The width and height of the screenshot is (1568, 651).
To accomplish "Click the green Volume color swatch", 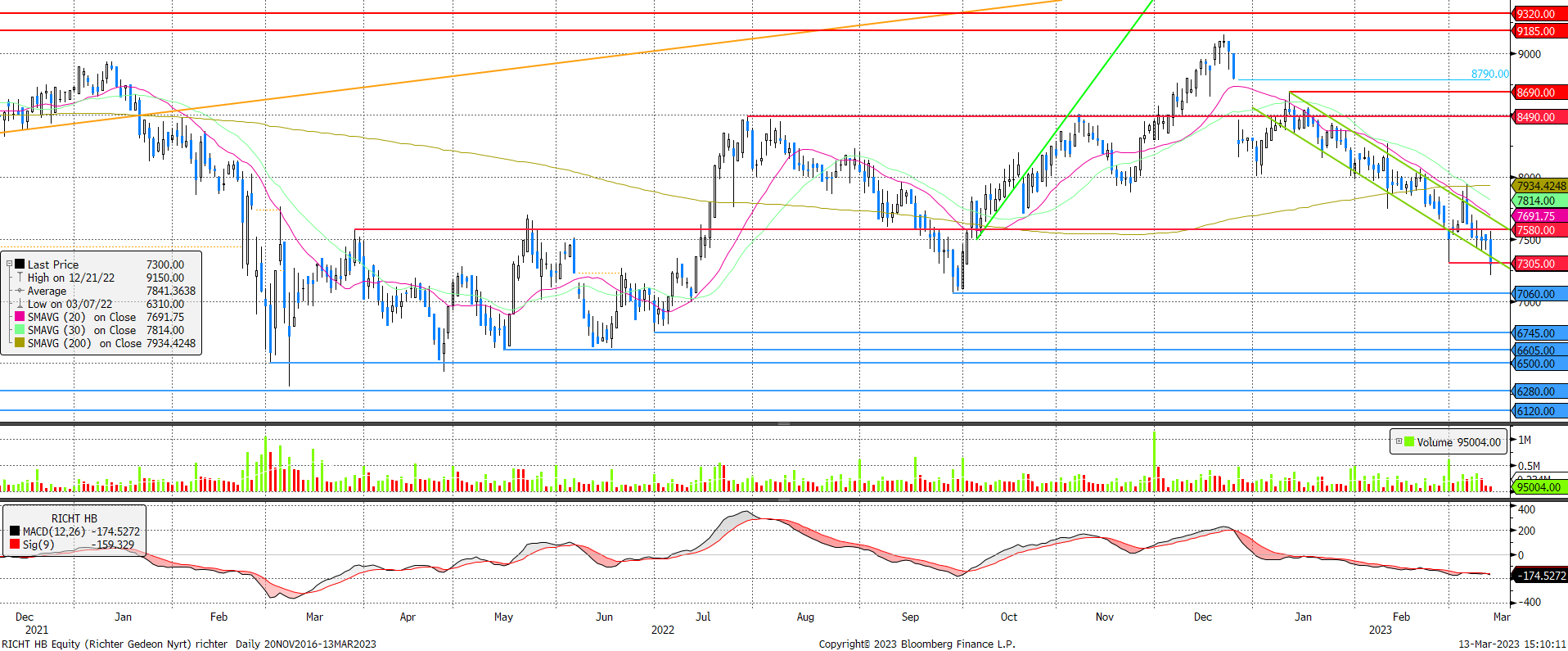I will (x=1409, y=441).
